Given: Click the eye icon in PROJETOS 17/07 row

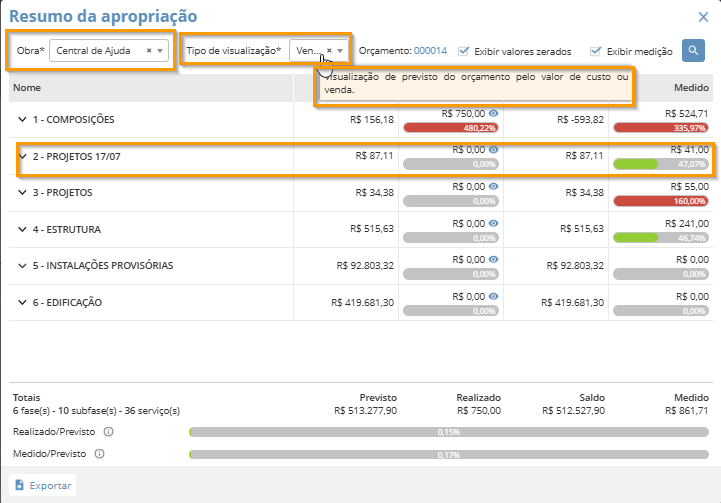Looking at the screenshot, I should (x=493, y=150).
